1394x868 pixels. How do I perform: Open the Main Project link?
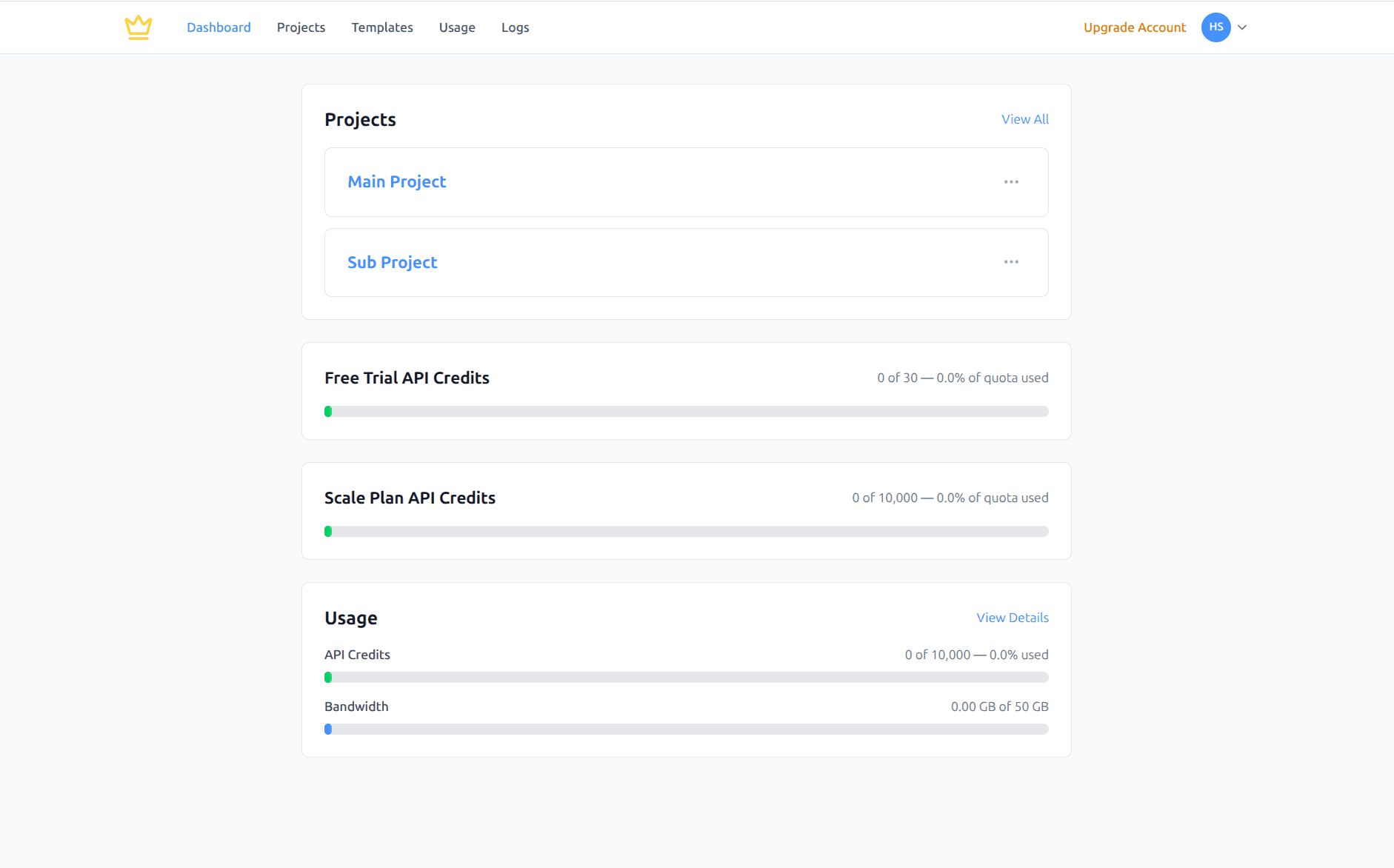[x=397, y=182]
